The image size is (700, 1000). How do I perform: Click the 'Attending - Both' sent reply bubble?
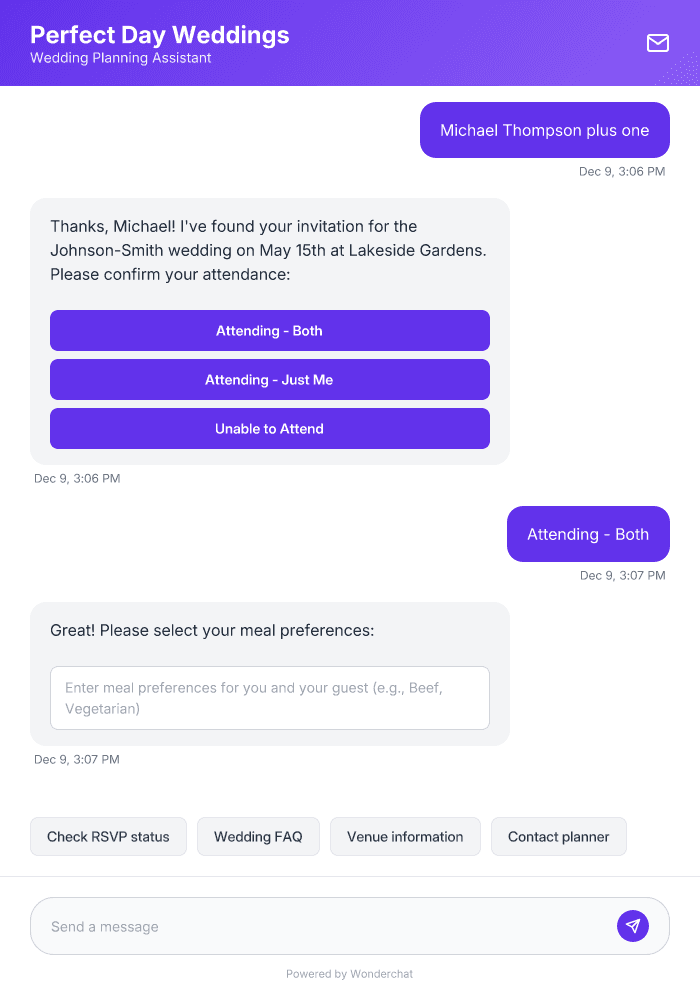588,534
